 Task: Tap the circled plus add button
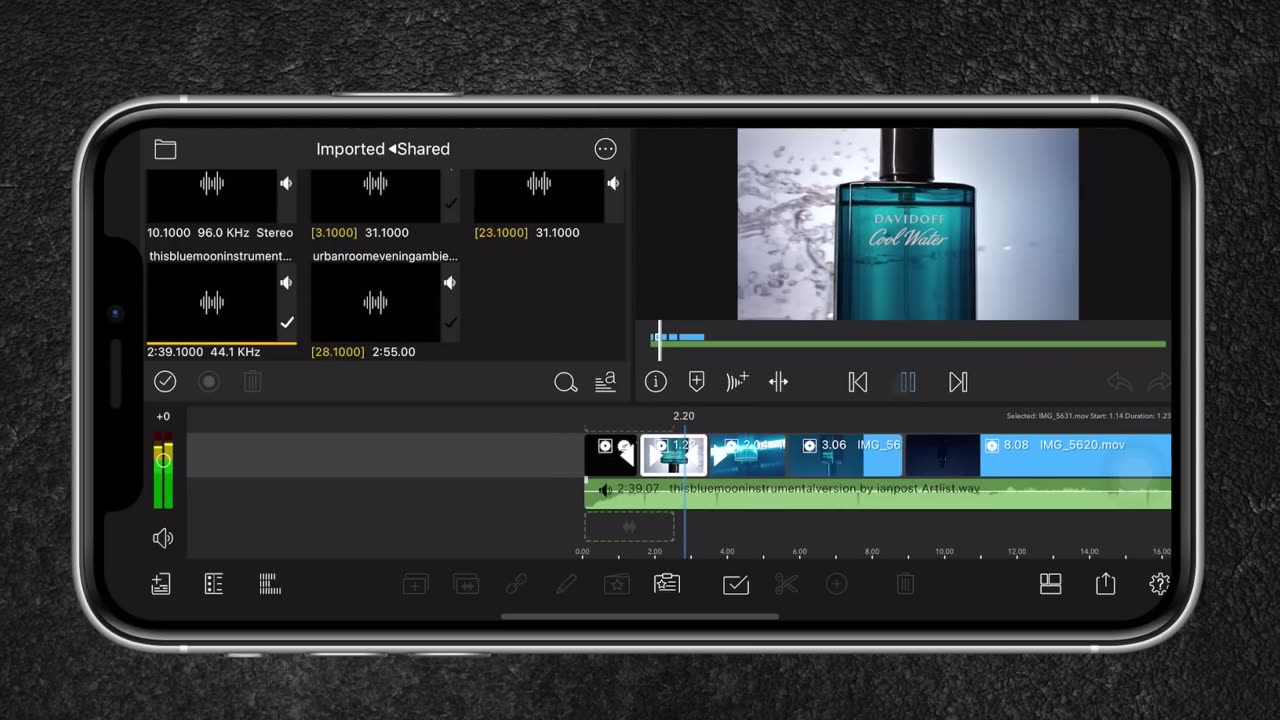tap(837, 585)
